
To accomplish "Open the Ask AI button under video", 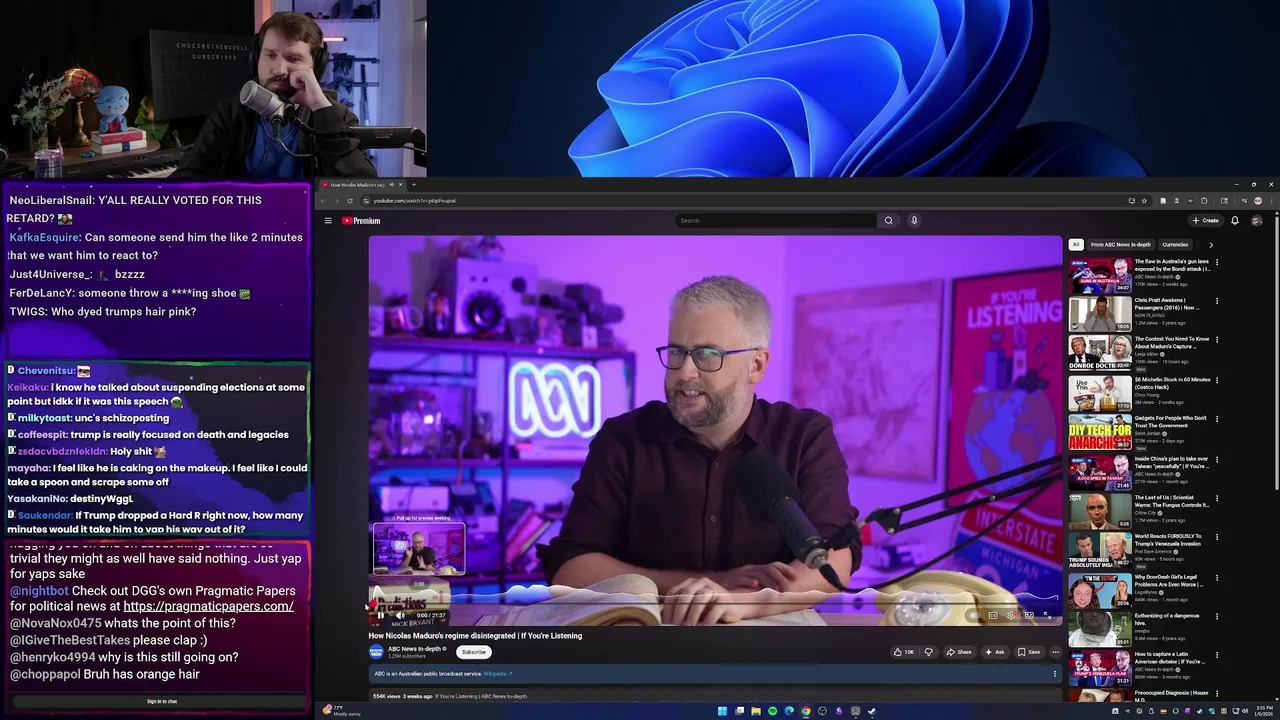I will (994, 652).
